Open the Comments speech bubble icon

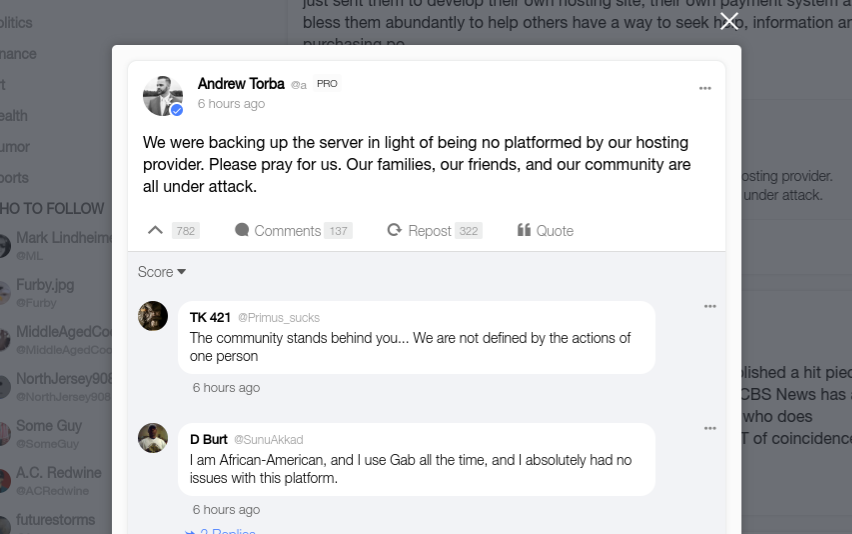pyautogui.click(x=242, y=230)
